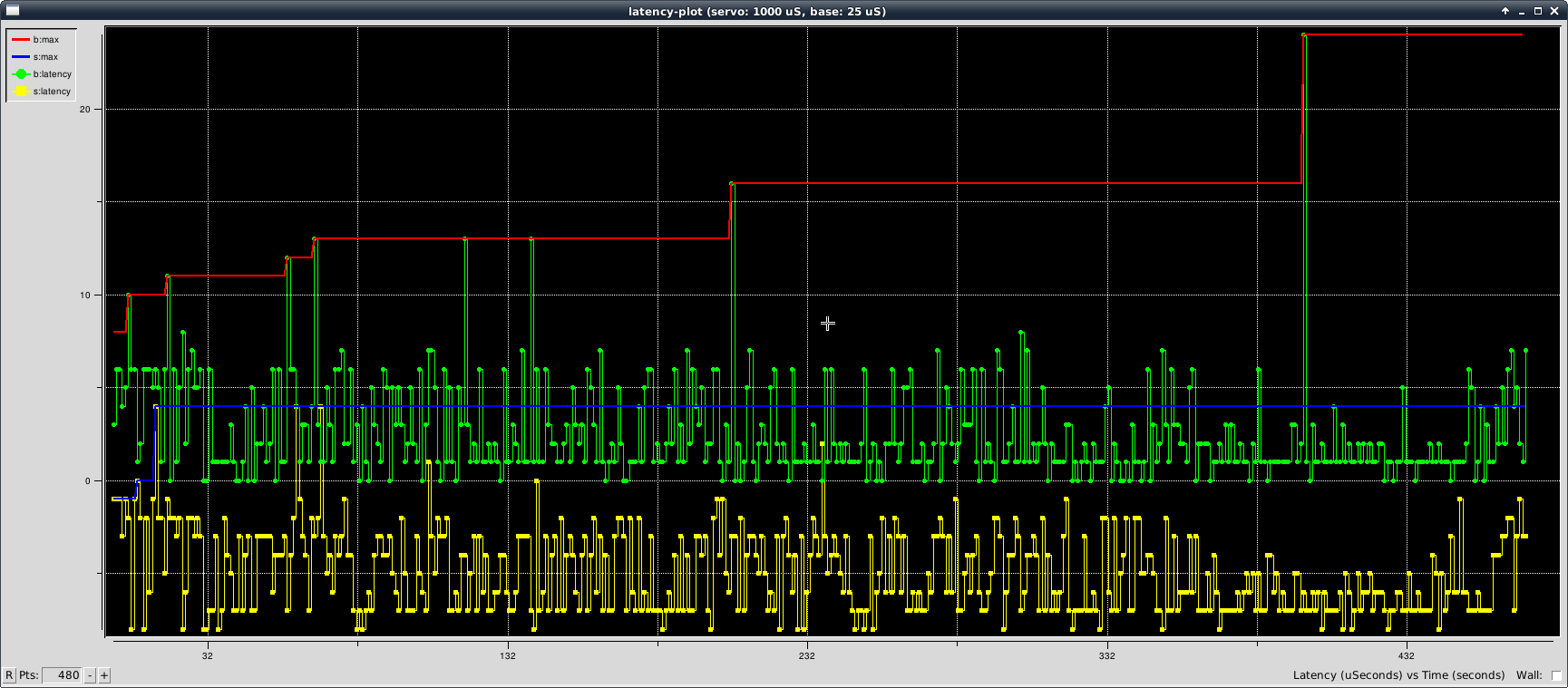Image resolution: width=1568 pixels, height=688 pixels.
Task: Increase points with the plus button
Action: tap(104, 675)
